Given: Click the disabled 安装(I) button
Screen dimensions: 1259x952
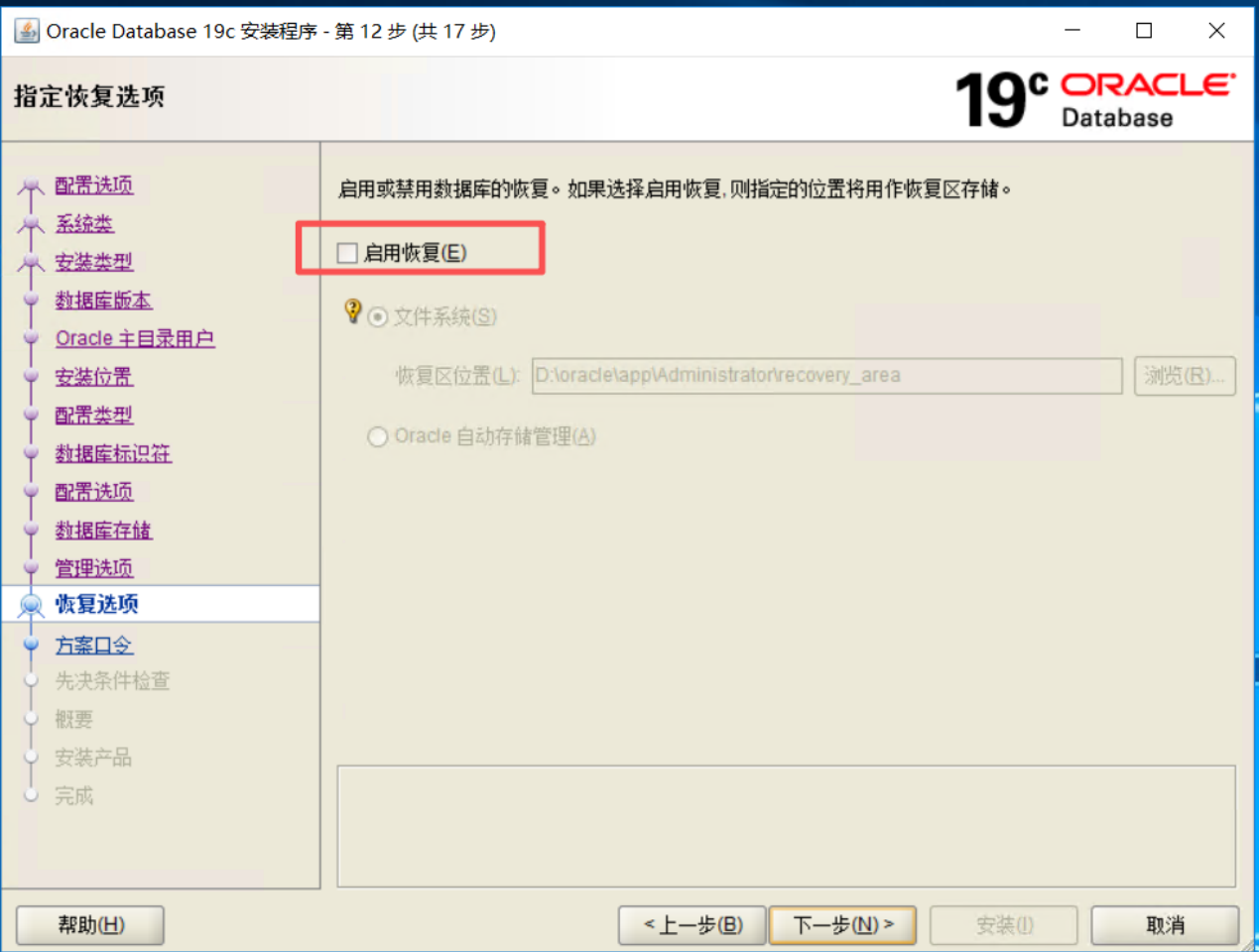Looking at the screenshot, I should click(1004, 925).
